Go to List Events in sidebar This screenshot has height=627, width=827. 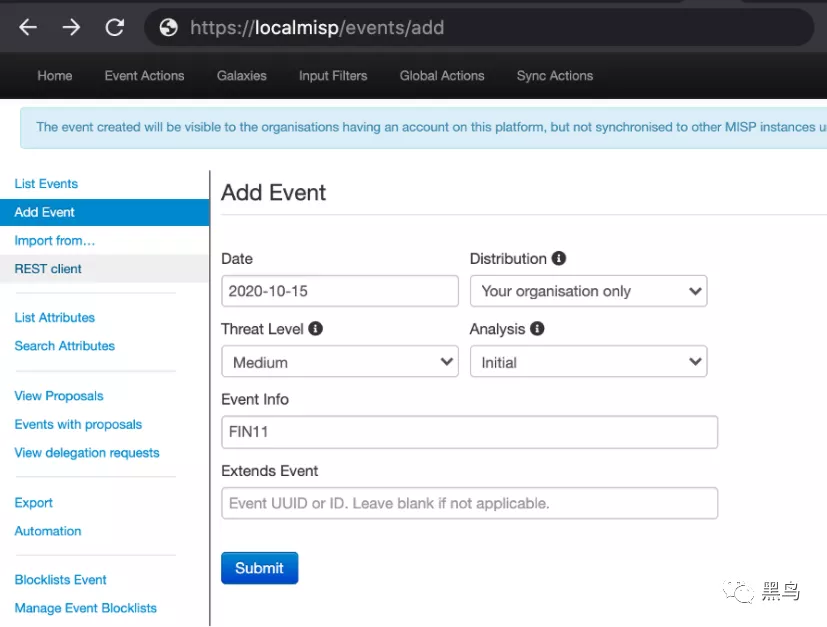coord(46,184)
